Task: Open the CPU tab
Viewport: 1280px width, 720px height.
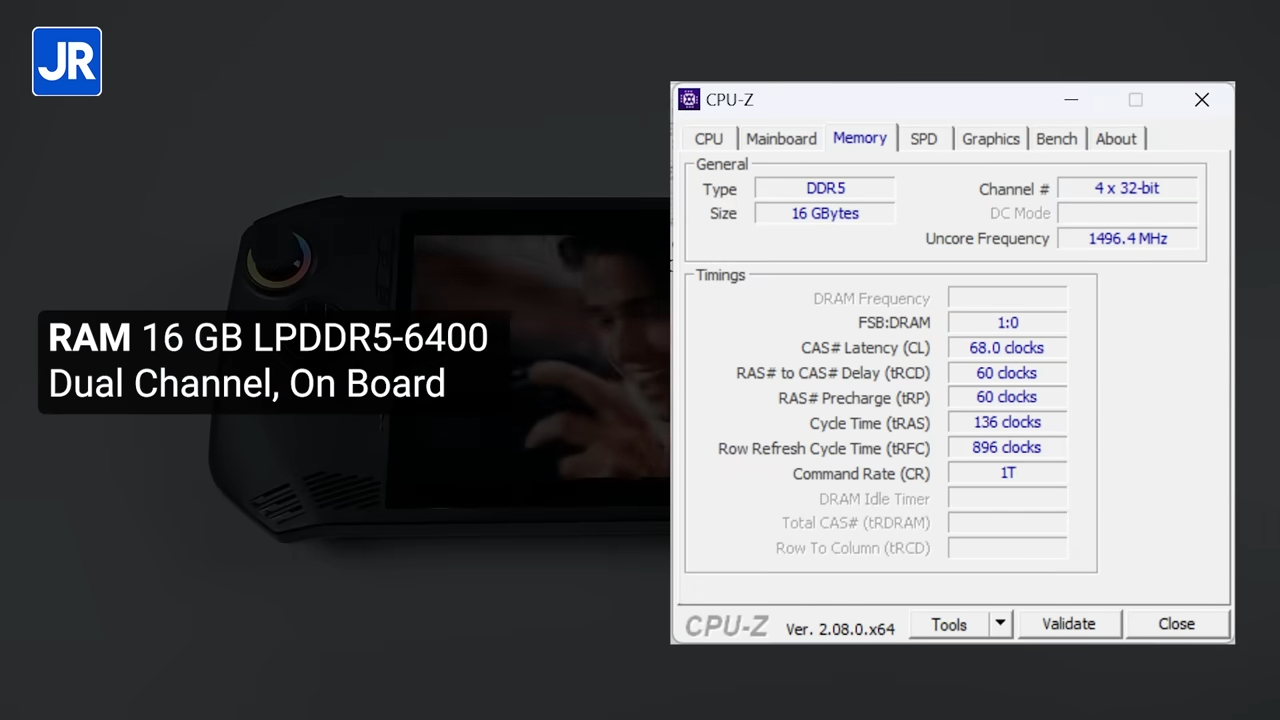Action: 708,139
